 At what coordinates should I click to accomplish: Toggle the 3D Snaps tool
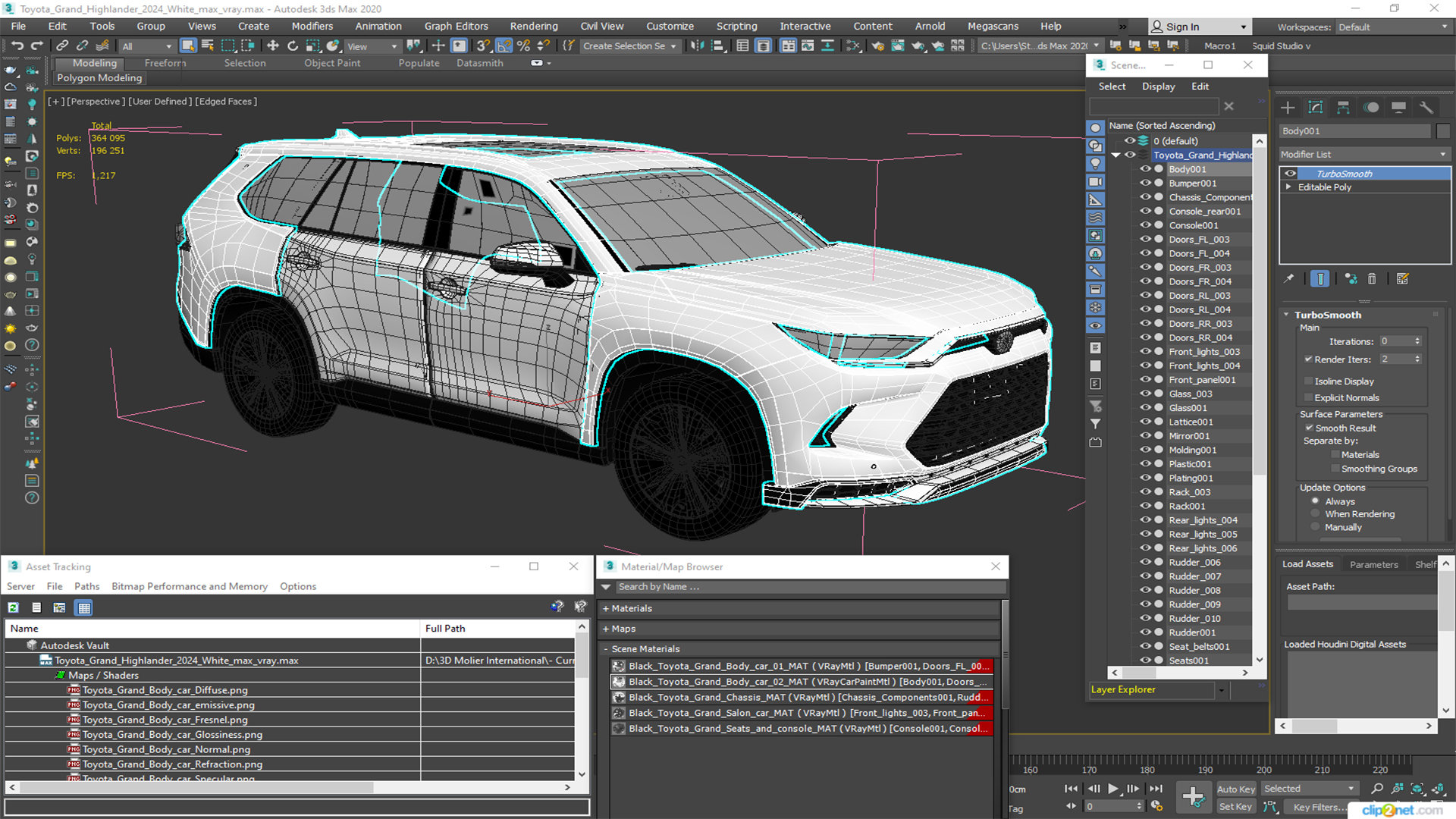pyautogui.click(x=483, y=46)
